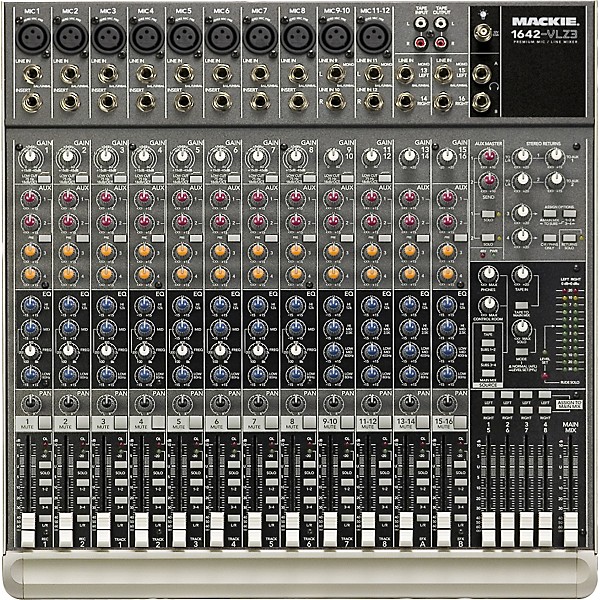Click channel 13-14 fader cap
This screenshot has height=600, width=600.
pos(406,529)
